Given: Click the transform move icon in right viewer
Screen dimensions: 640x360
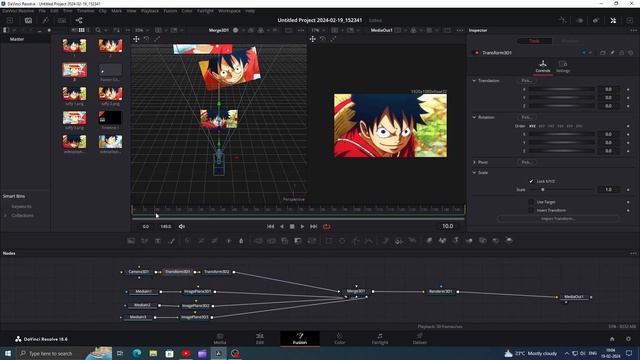Looking at the screenshot, I should (313, 39).
